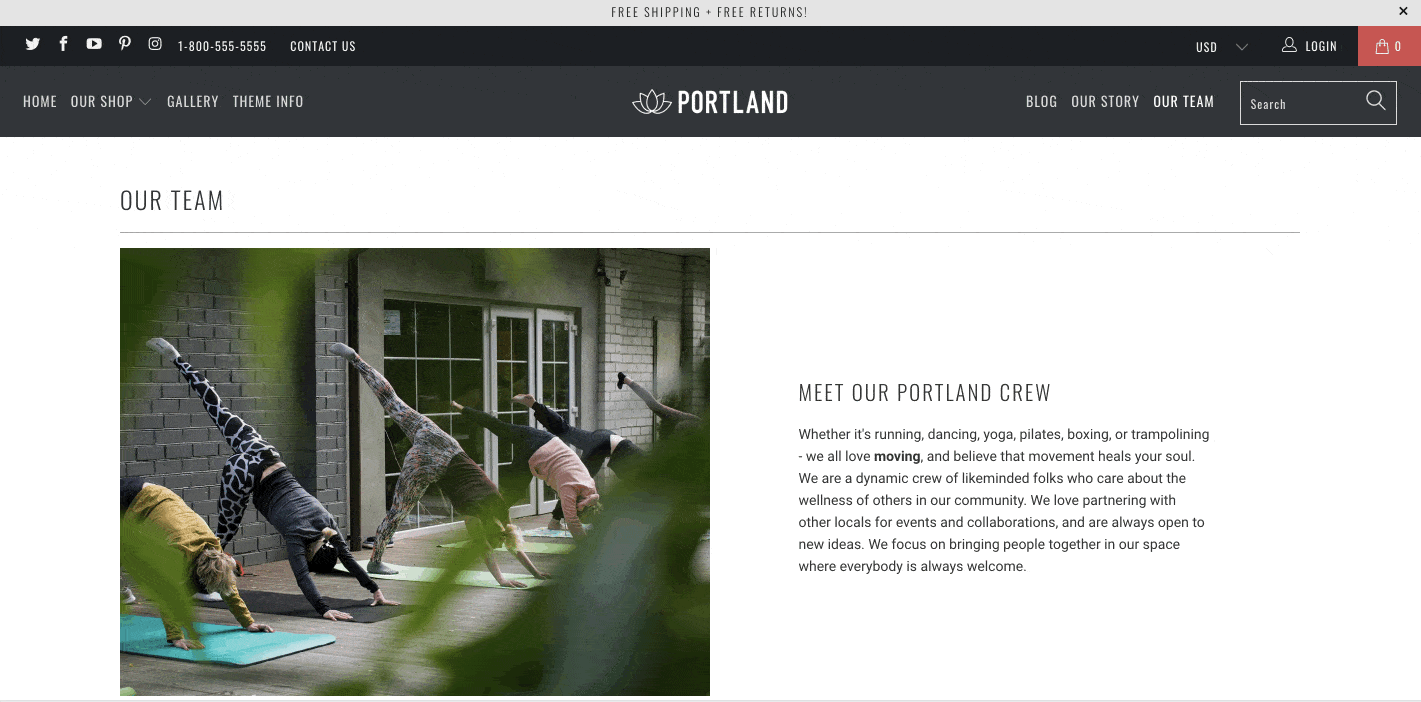The image size is (1421, 702).
Task: Click the Login user icon
Action: point(1289,45)
